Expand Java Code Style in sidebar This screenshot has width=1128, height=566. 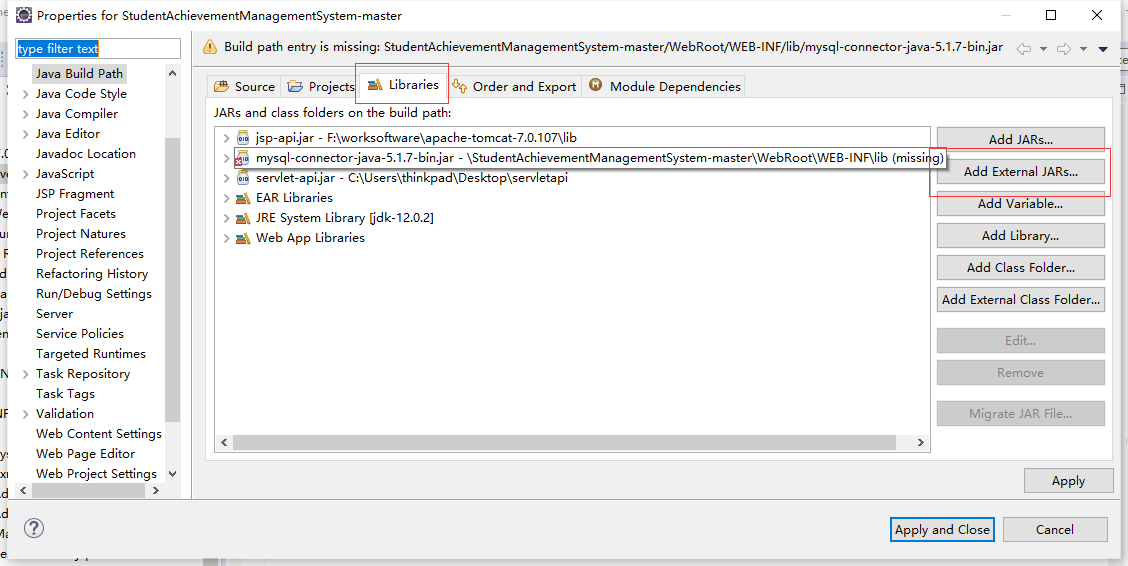tap(26, 93)
